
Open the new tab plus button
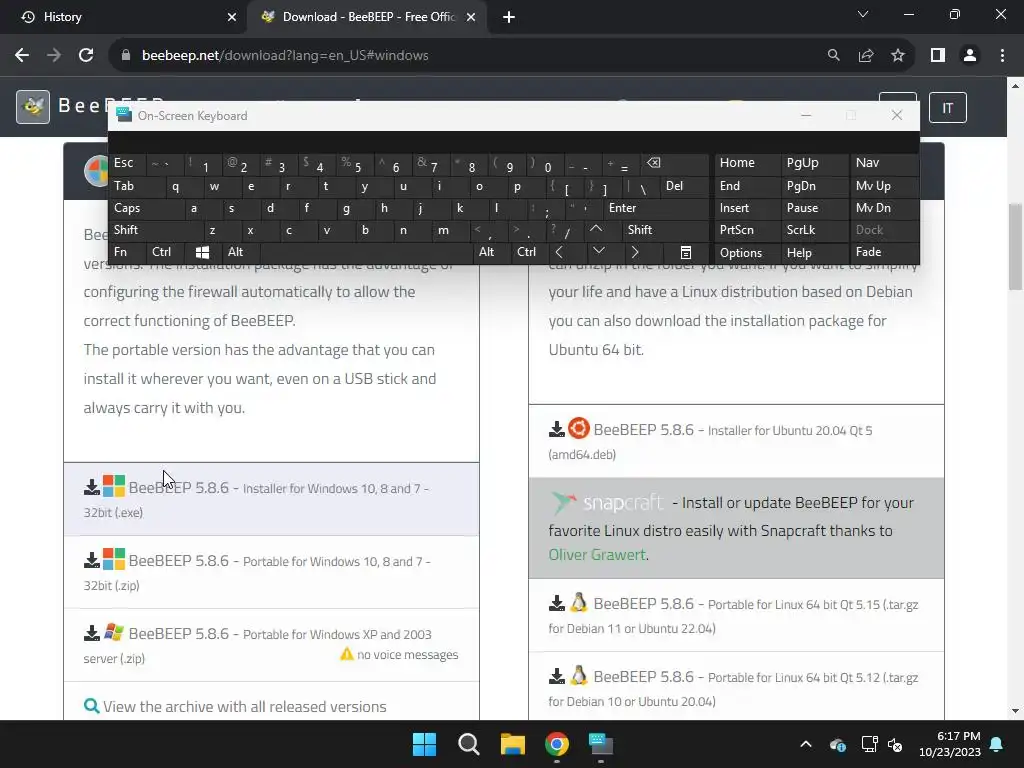(x=509, y=17)
